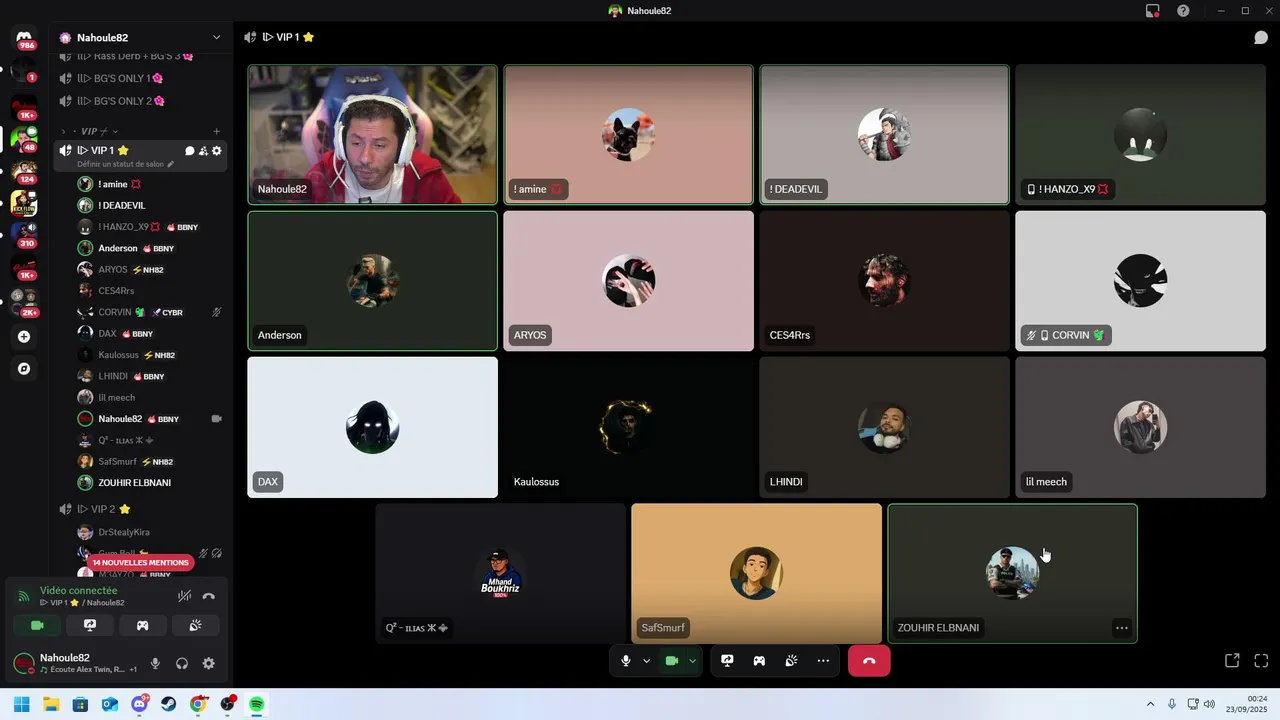Image resolution: width=1280 pixels, height=720 pixels.
Task: Add a new server
Action: coord(24,337)
